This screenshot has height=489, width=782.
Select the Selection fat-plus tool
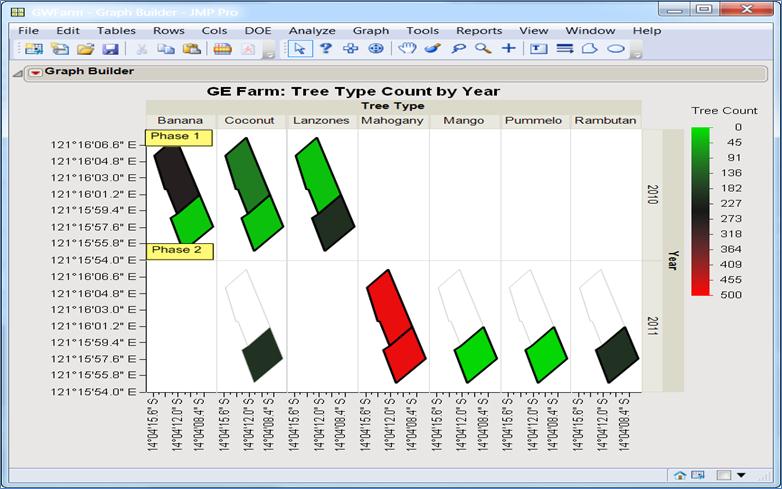pos(351,48)
